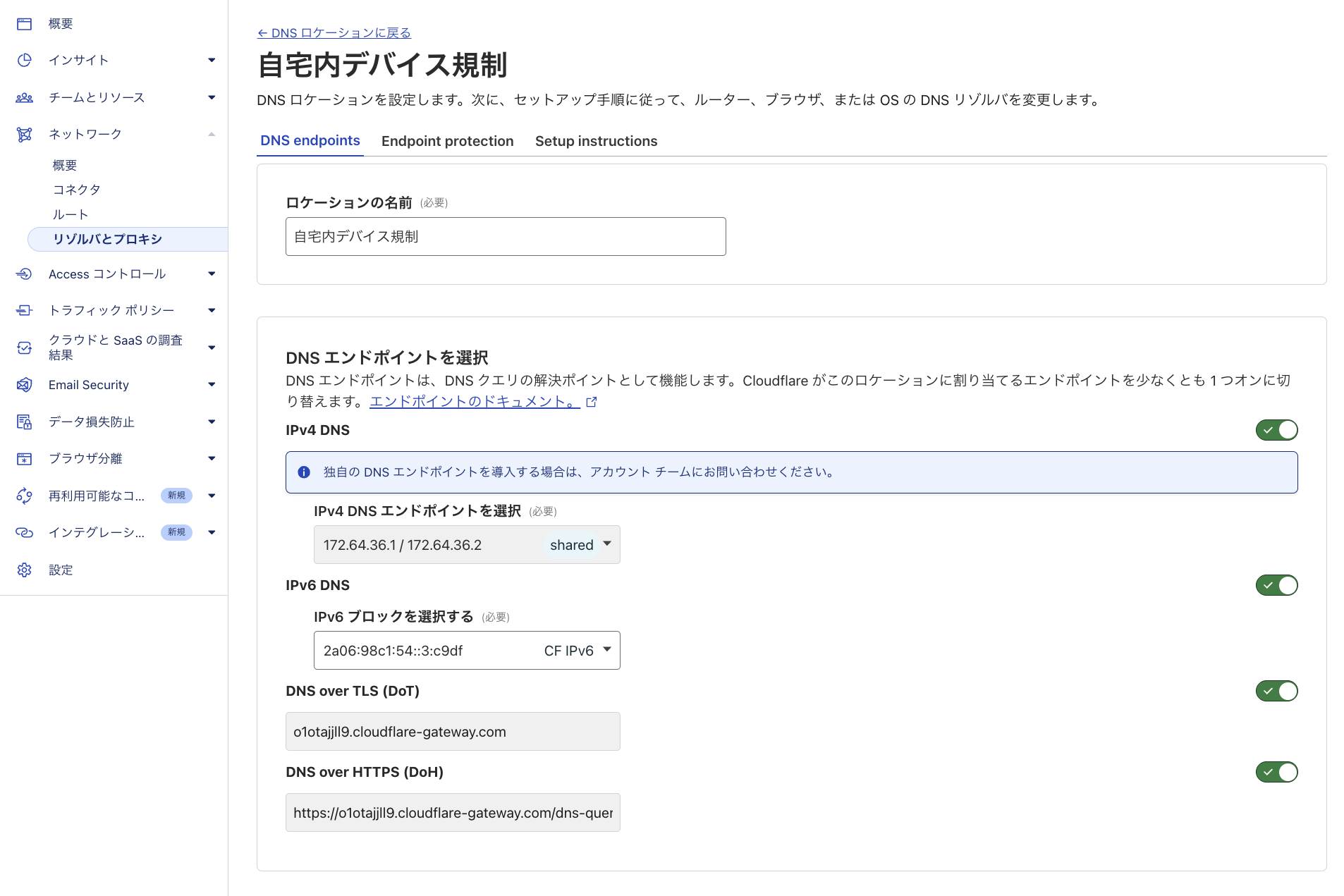Image resolution: width=1344 pixels, height=896 pixels.
Task: Turn off the IPv6 DNS toggle
Action: 1276,584
